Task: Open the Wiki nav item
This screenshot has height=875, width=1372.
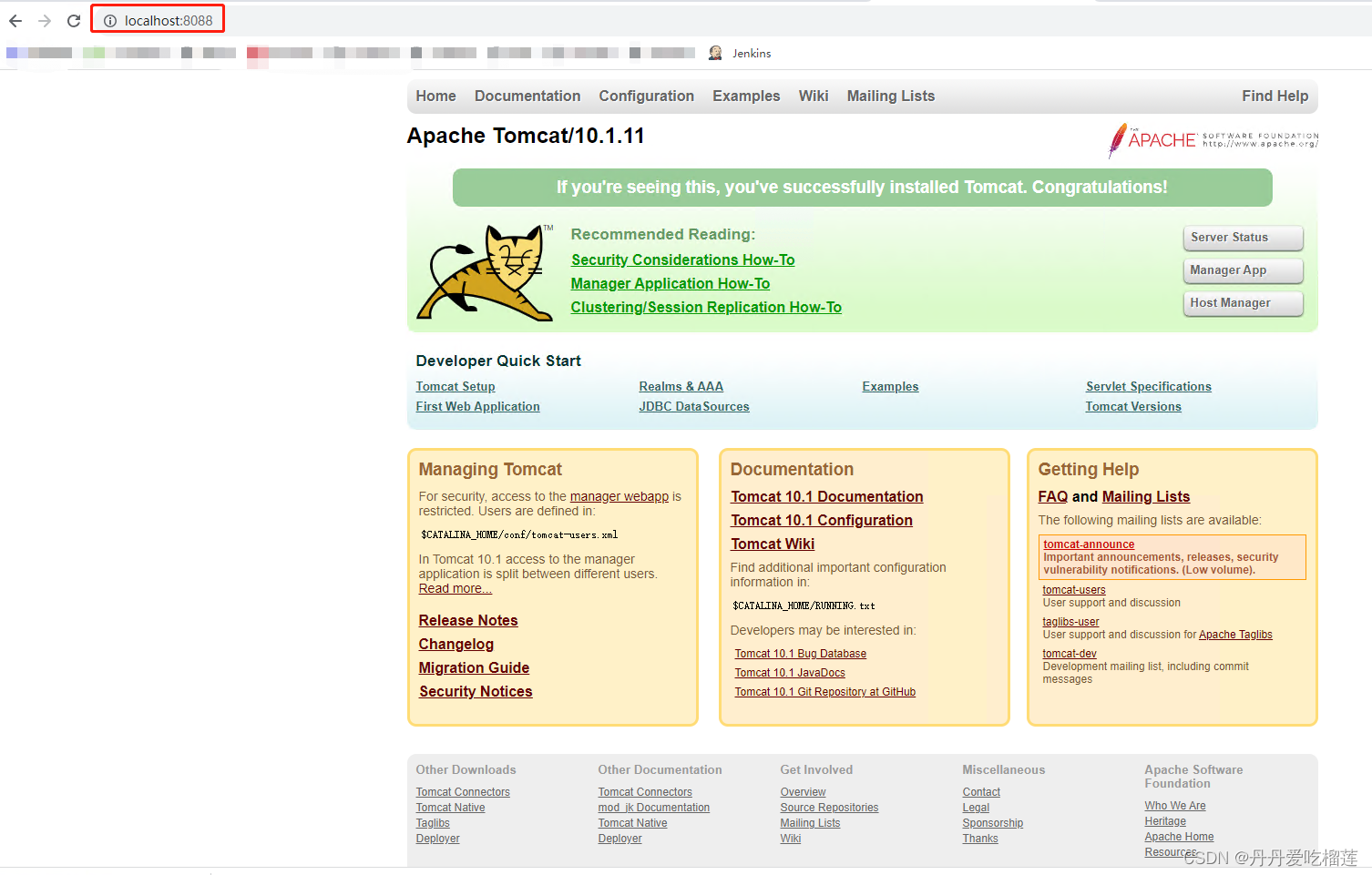Action: [814, 96]
